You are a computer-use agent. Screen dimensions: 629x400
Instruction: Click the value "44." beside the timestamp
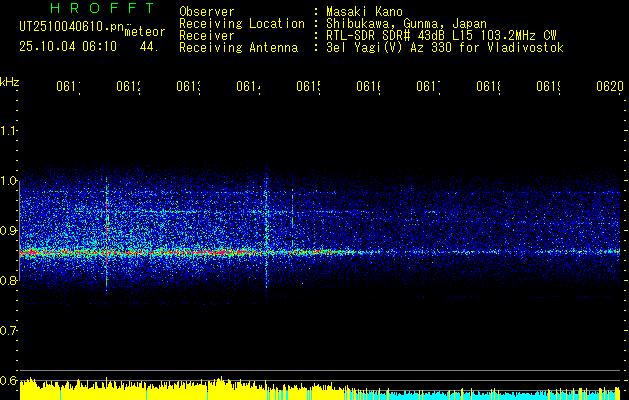coord(149,47)
